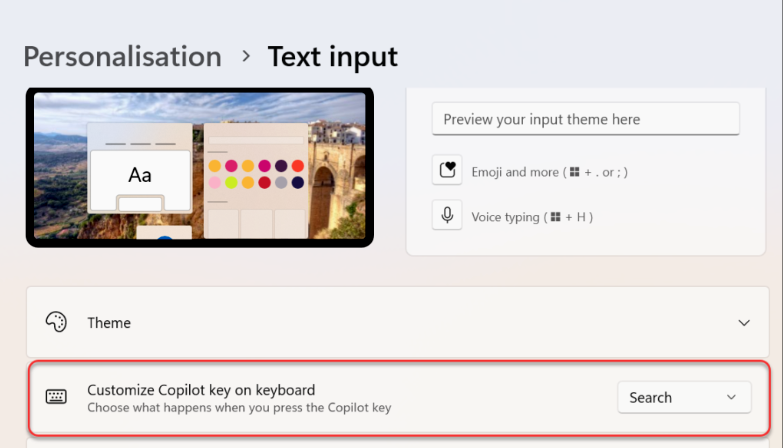Select the gray color dot
Image resolution: width=783 pixels, height=448 pixels.
[281, 183]
